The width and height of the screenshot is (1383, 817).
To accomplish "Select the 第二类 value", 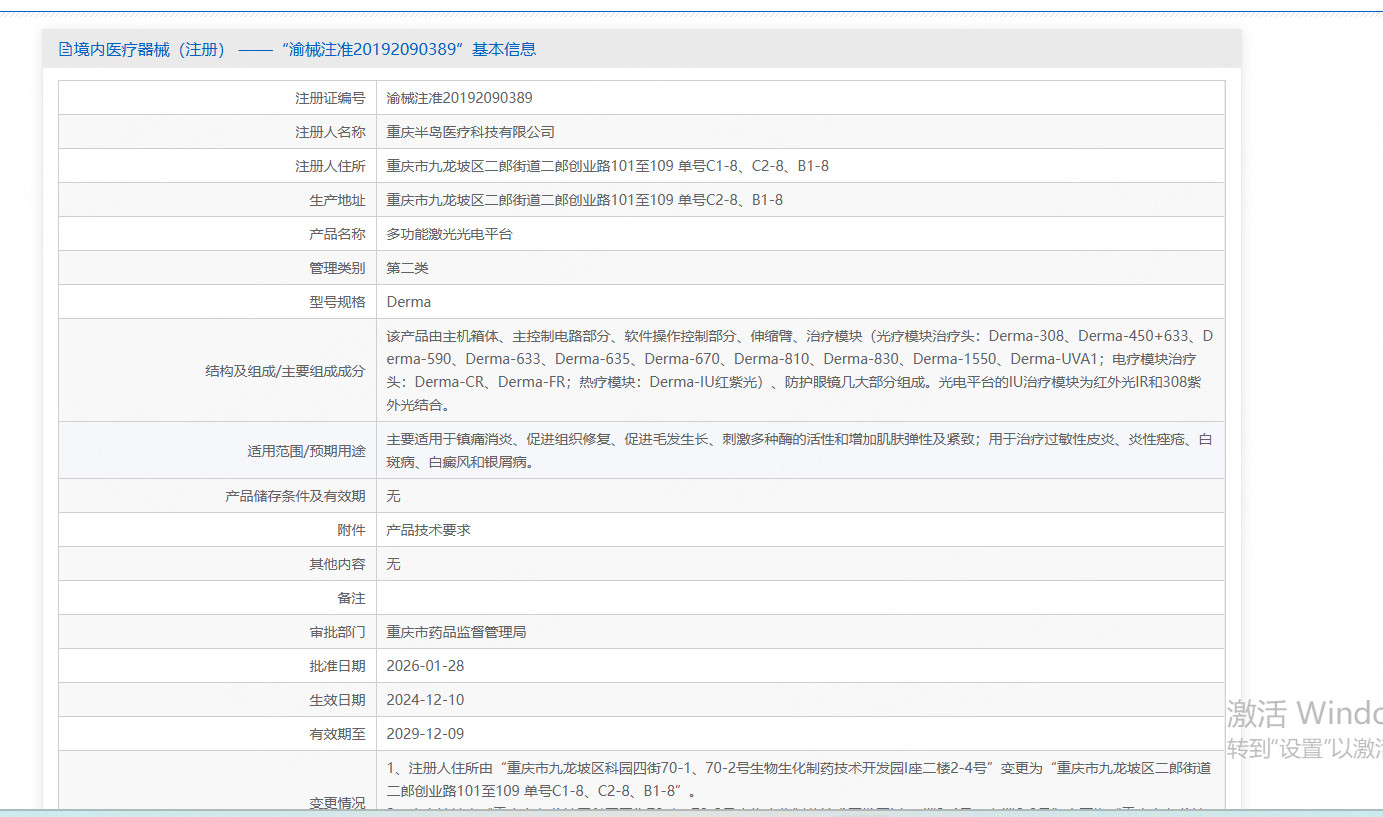I will point(408,268).
